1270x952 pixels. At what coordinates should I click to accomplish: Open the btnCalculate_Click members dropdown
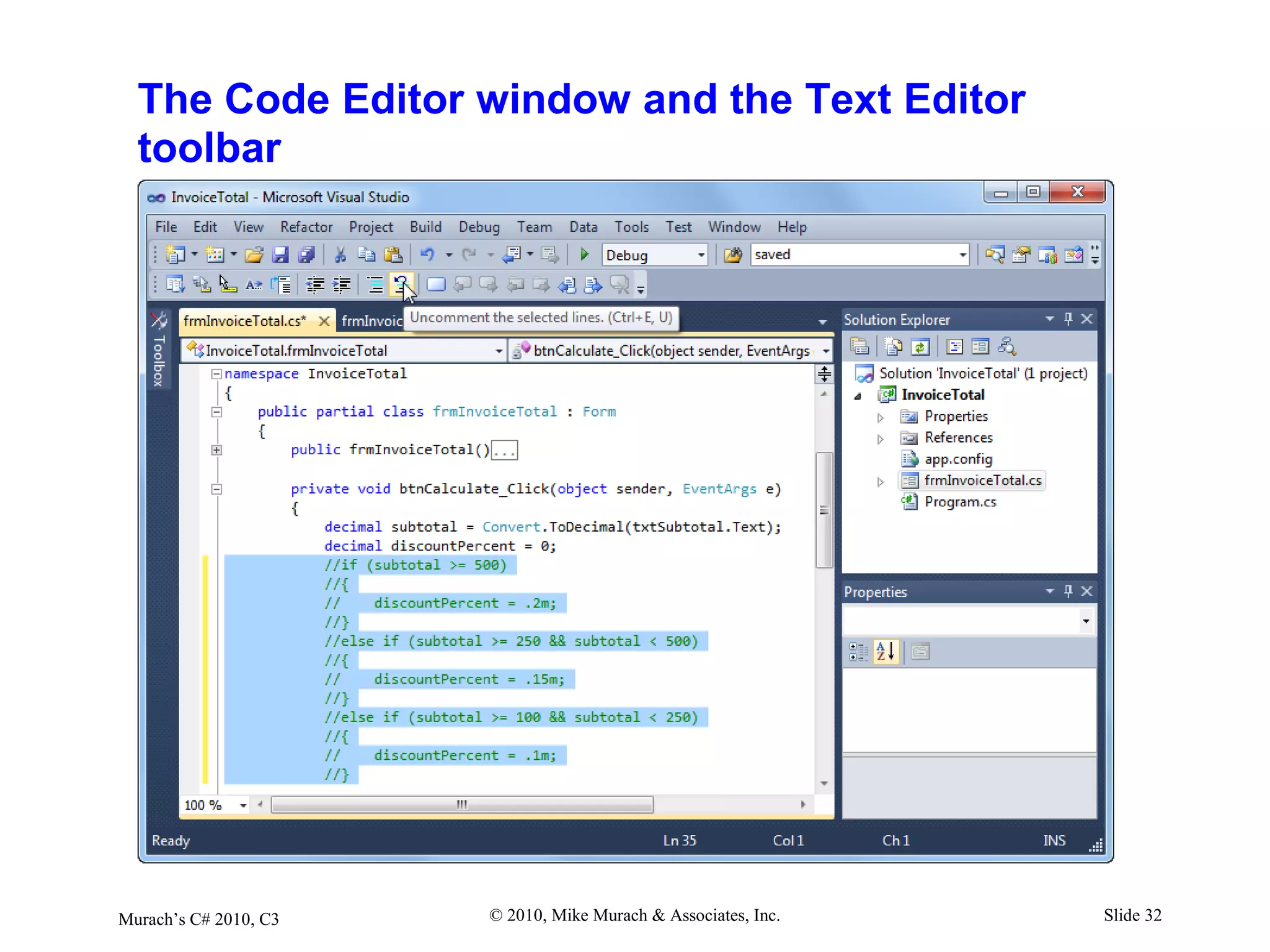click(x=826, y=351)
